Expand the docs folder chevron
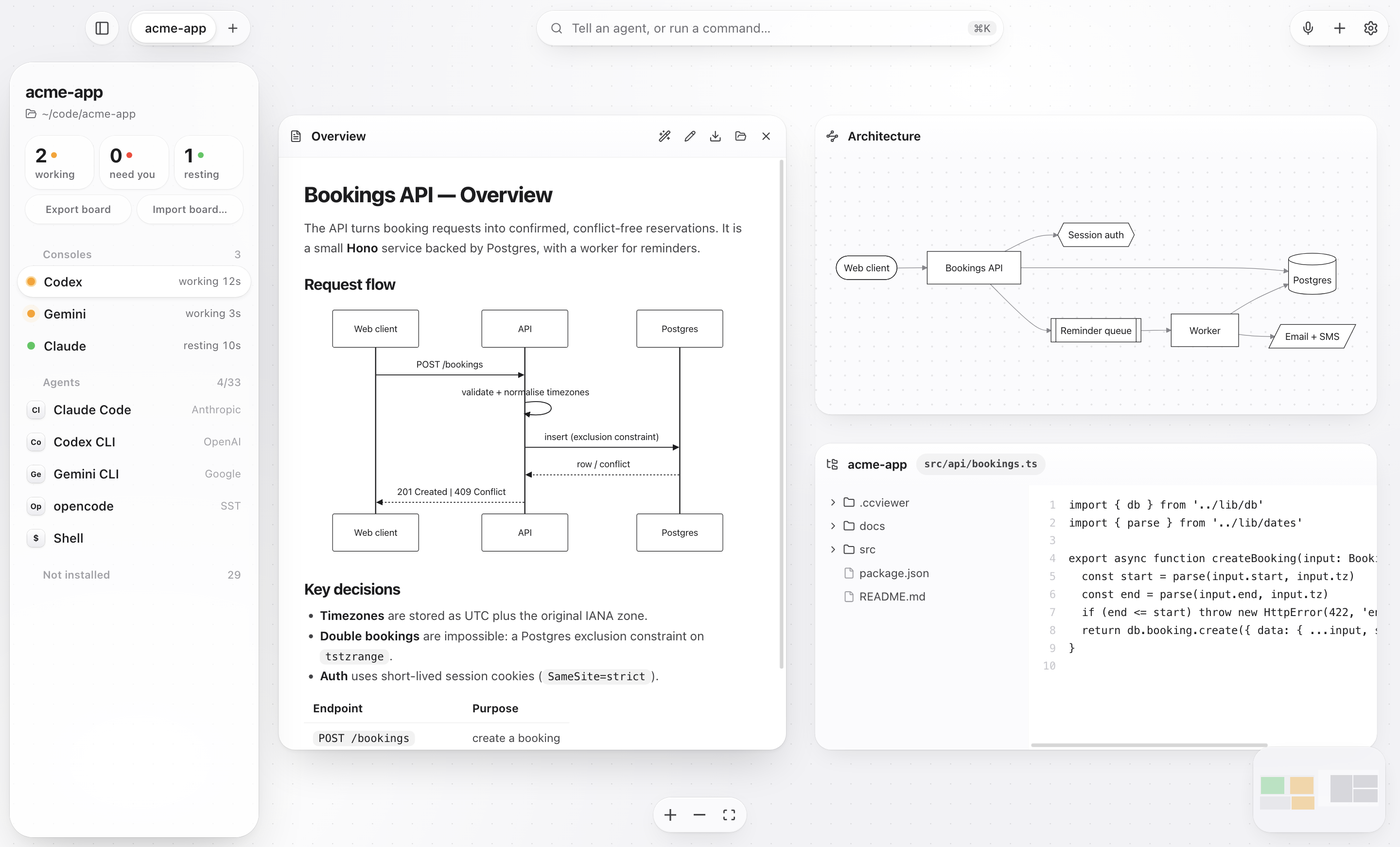Screen dimensions: 1400x847 coord(833,526)
